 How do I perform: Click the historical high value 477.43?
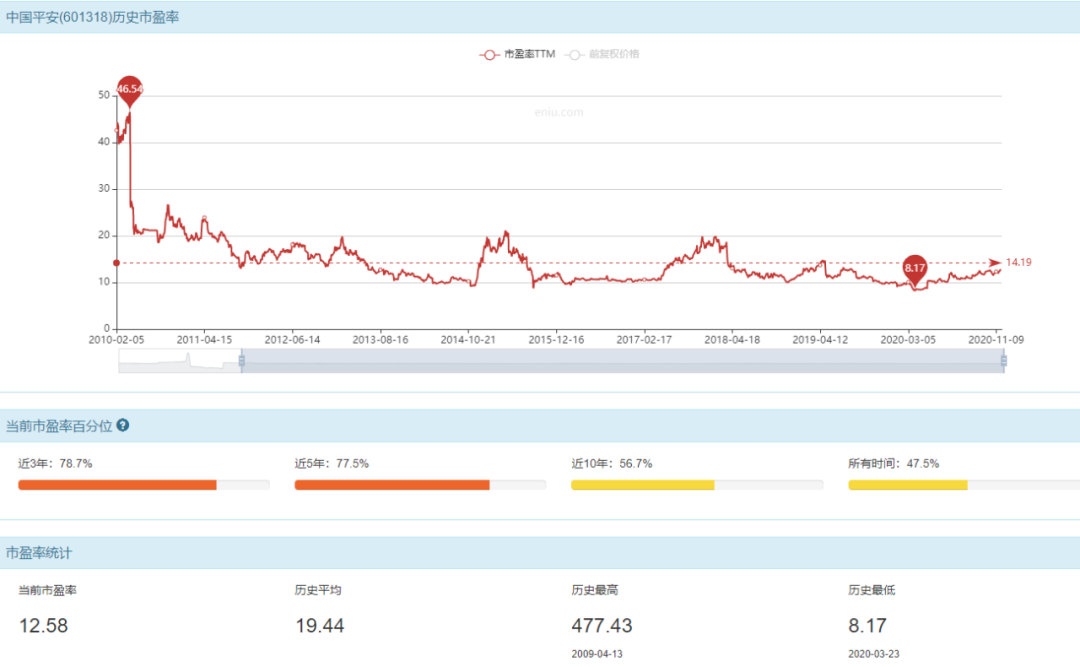pos(602,626)
